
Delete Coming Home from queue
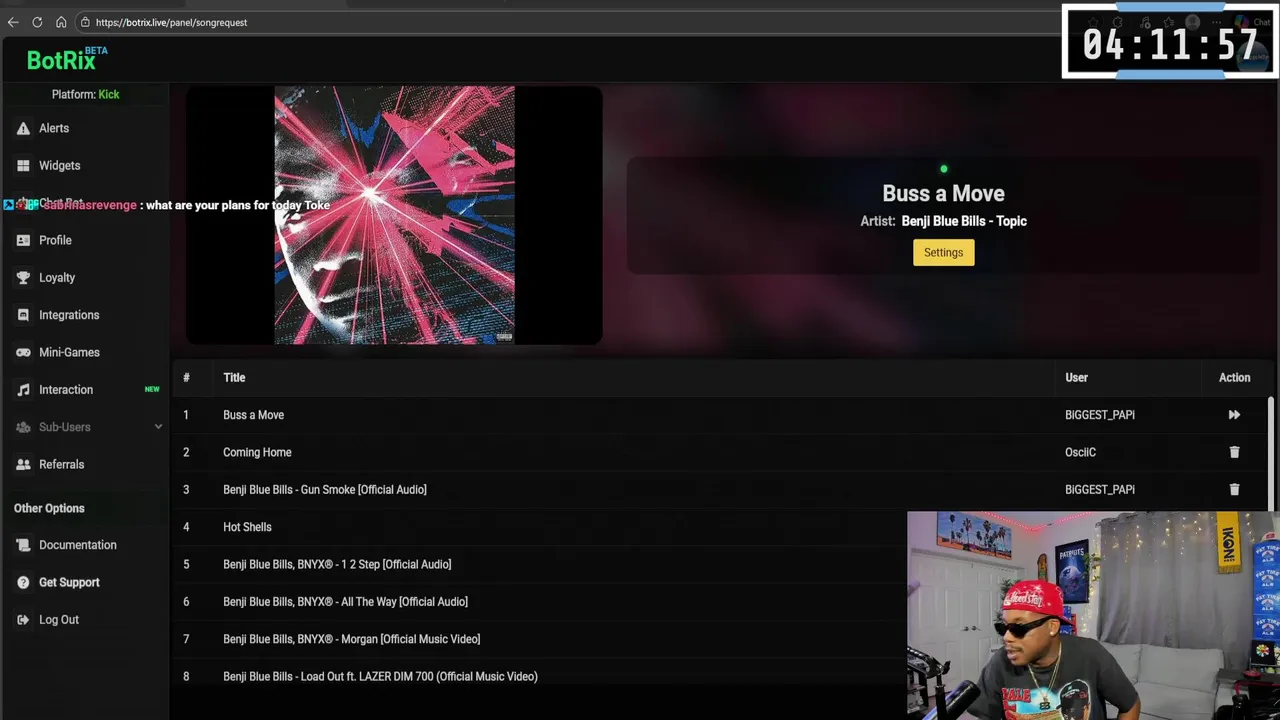(x=1234, y=452)
